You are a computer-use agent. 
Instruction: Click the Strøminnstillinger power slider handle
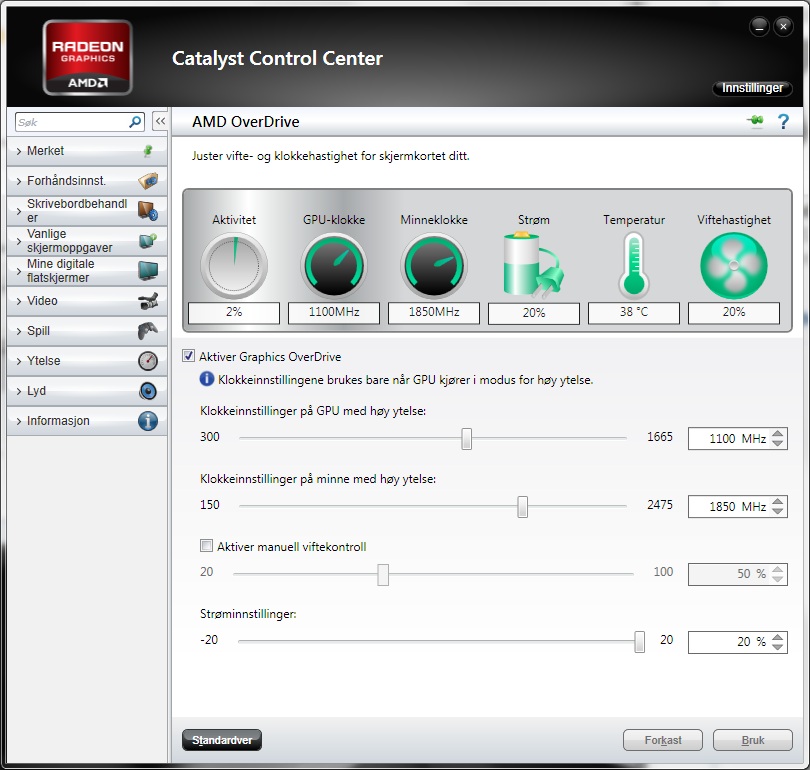[x=640, y=641]
